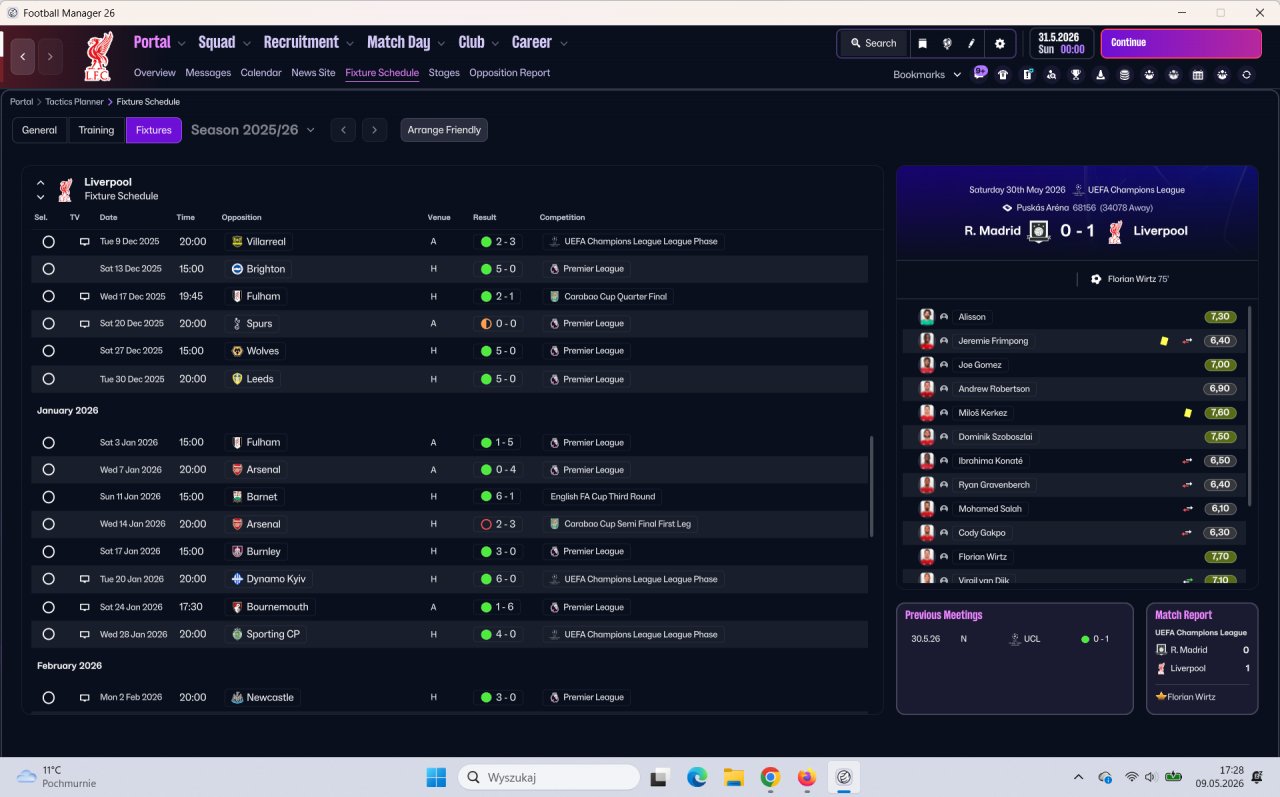Click the Liverpool club crest in header
1280x797 pixels.
tap(98, 56)
